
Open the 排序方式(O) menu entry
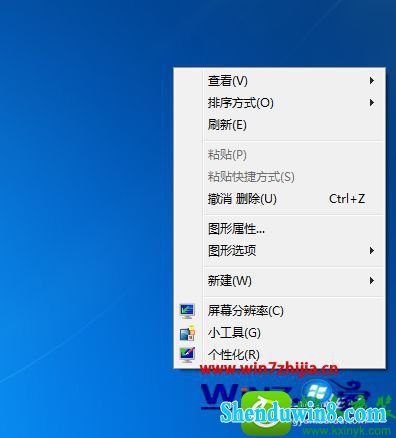(279, 103)
